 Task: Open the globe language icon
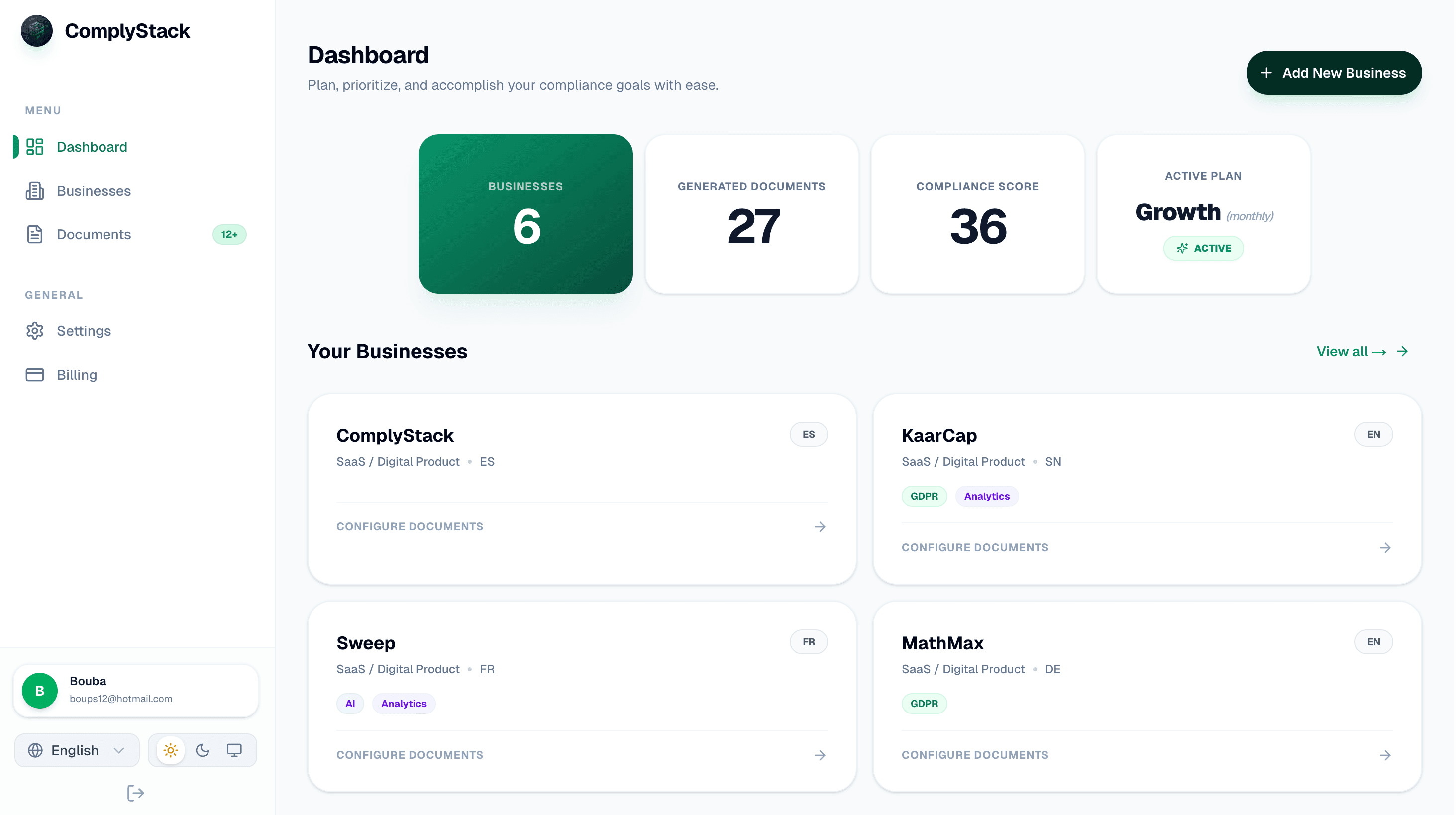pos(35,750)
